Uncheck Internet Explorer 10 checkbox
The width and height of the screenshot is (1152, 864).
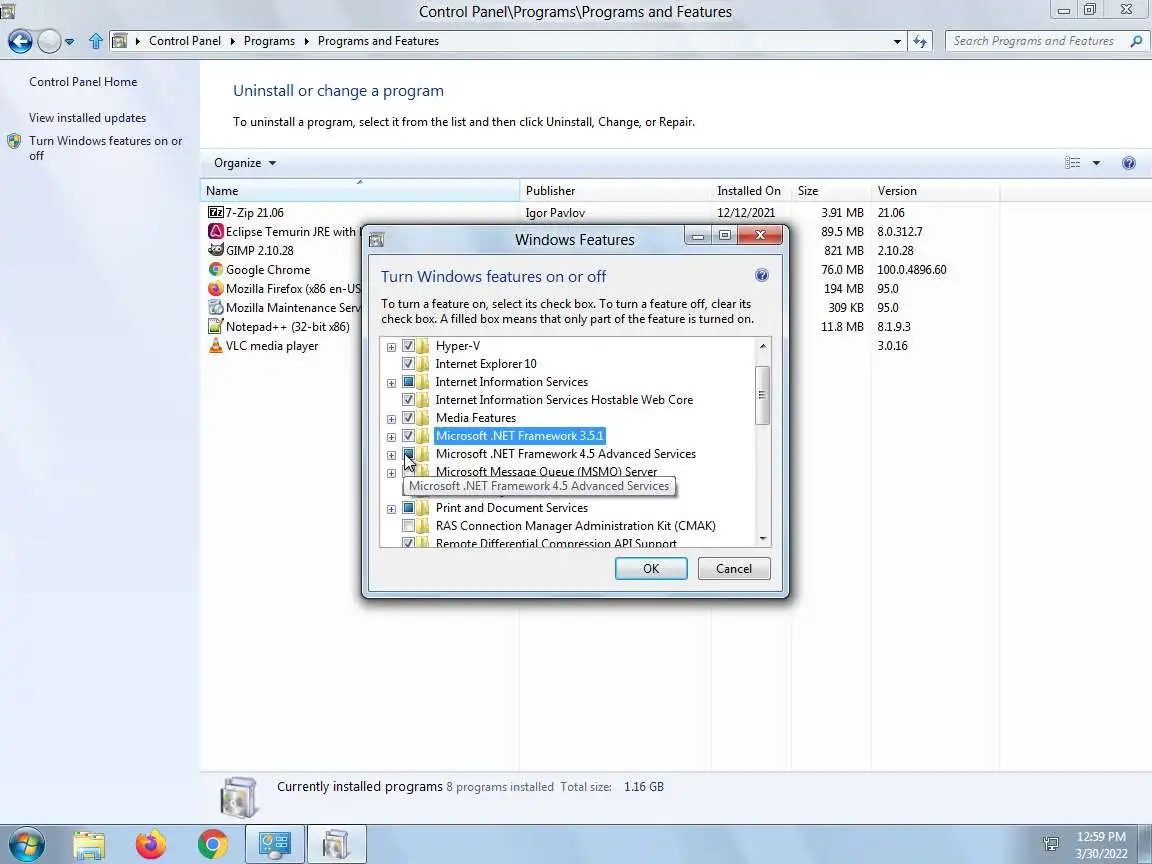408,364
